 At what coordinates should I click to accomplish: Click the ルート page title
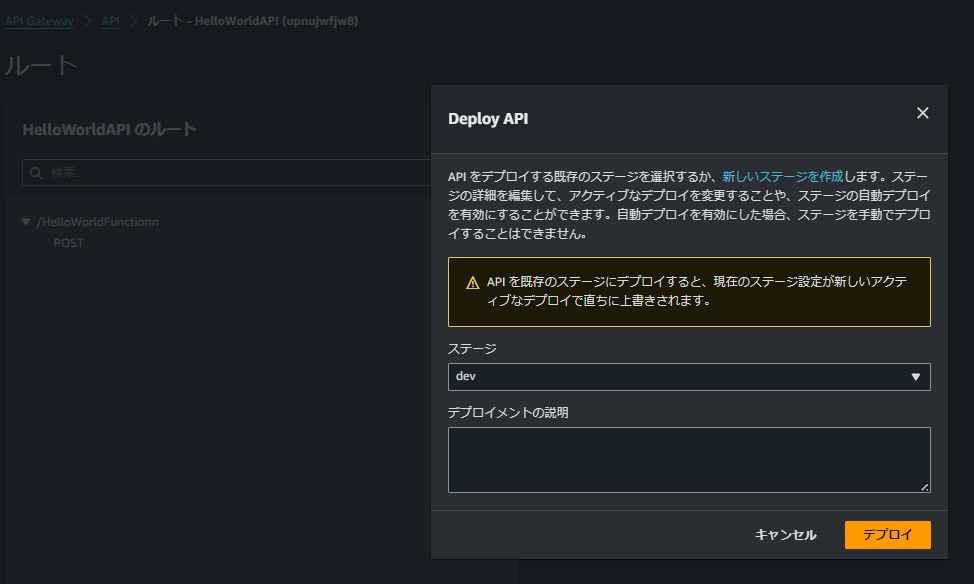tap(41, 65)
